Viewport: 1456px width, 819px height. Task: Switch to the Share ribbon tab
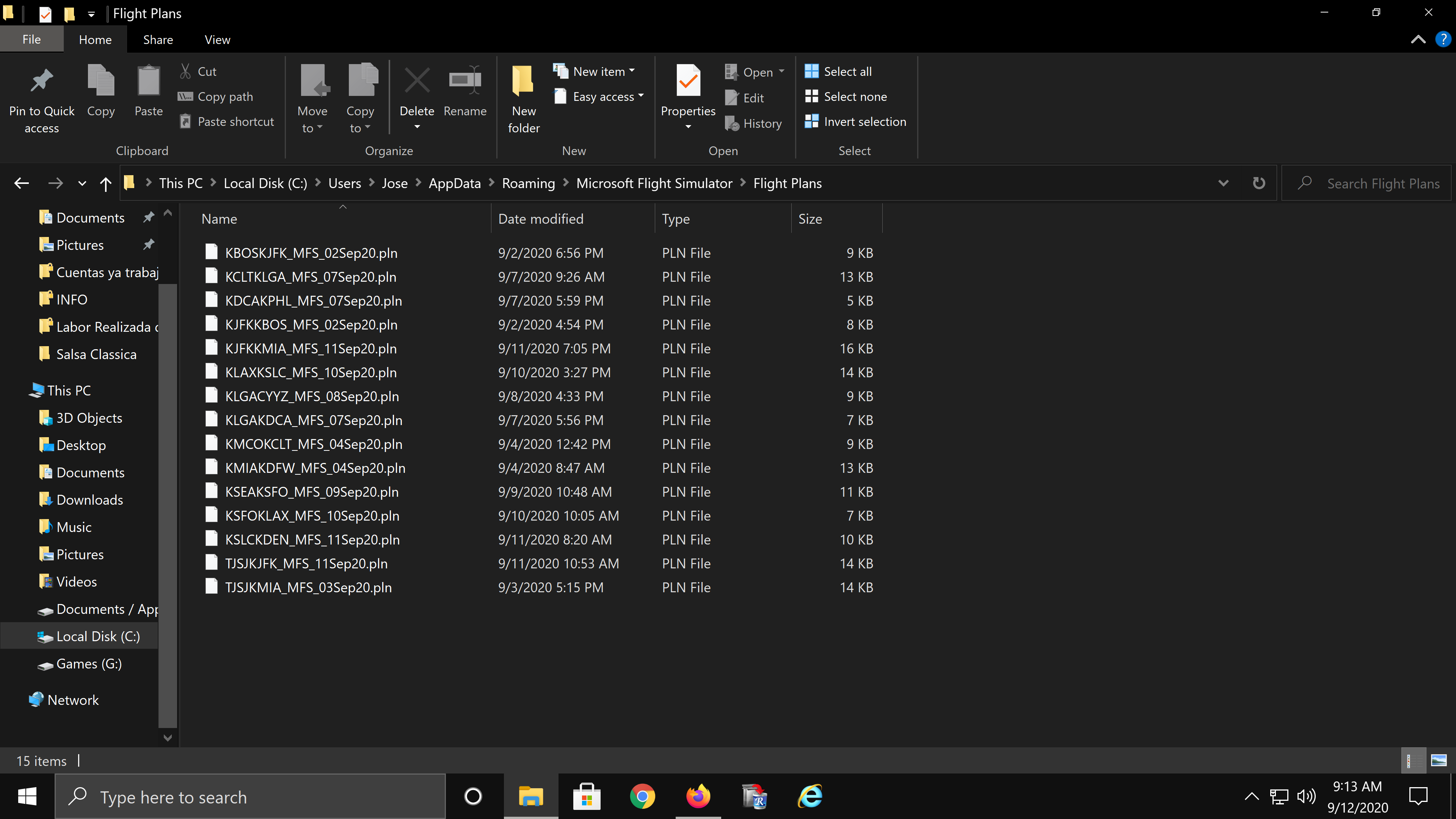click(158, 39)
